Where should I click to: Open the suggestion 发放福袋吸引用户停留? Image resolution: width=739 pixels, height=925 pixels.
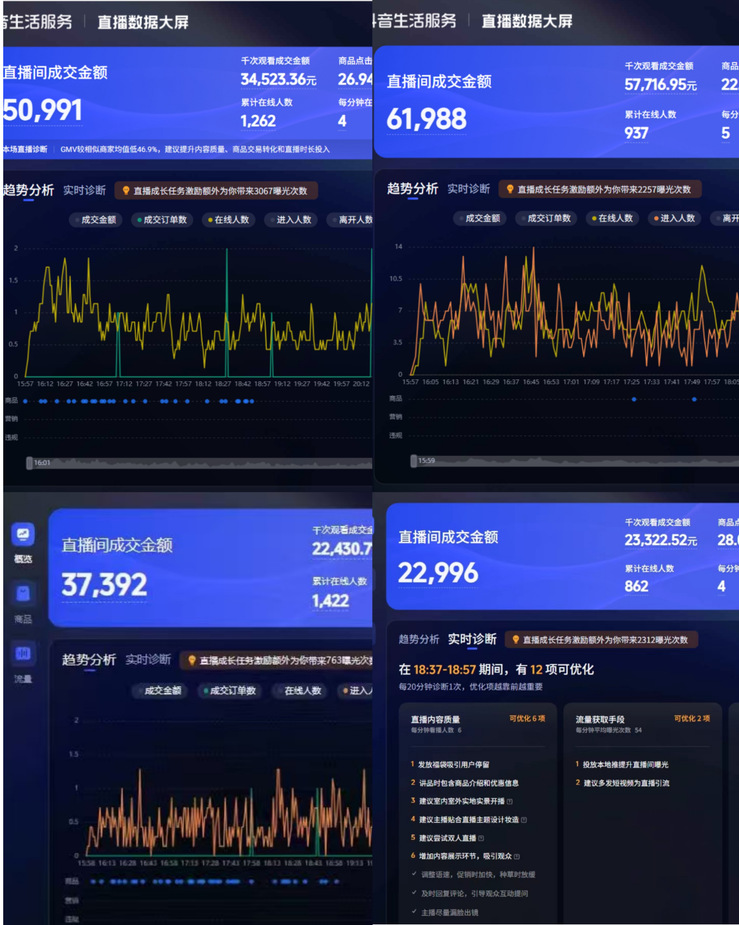454,765
